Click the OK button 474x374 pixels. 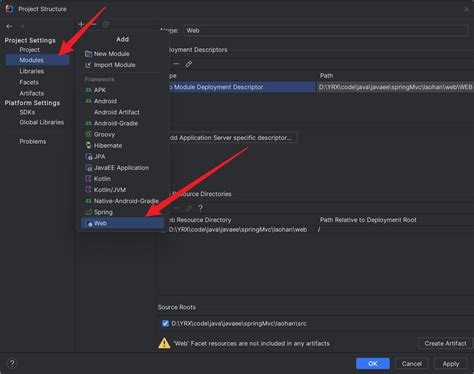click(373, 363)
